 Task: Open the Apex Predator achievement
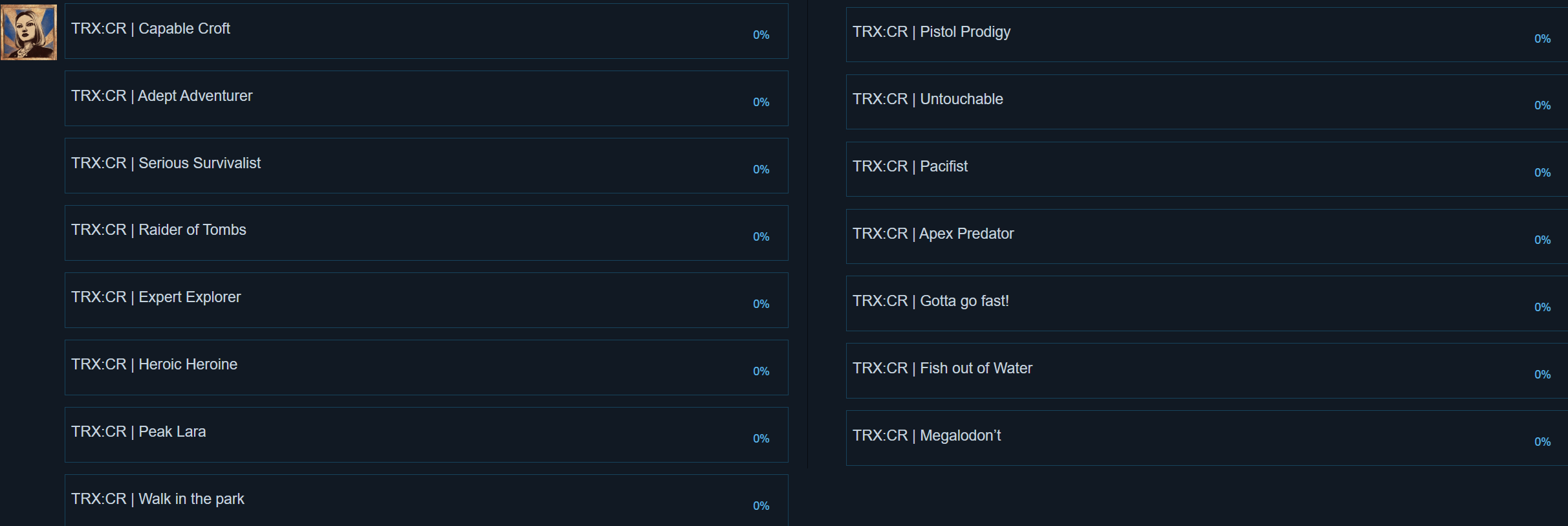coord(933,234)
